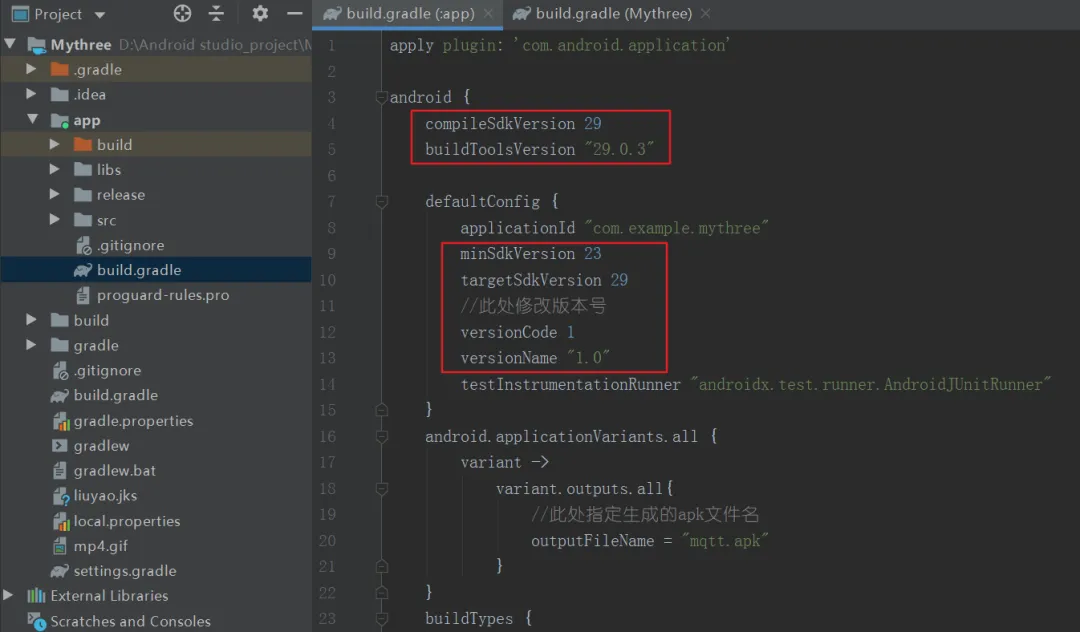Click minSdkVersion value 23
The height and width of the screenshot is (632, 1080).
point(592,253)
